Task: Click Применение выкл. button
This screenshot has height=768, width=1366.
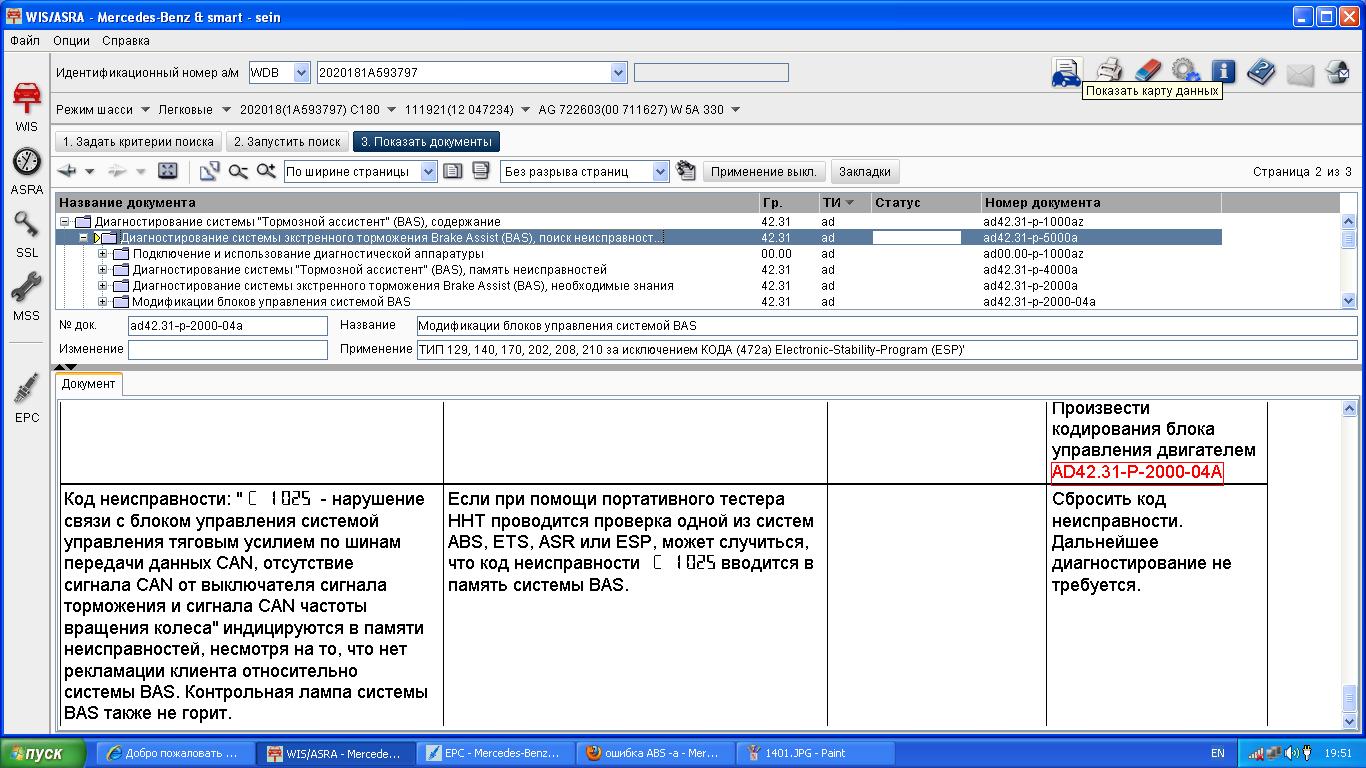Action: pyautogui.click(x=764, y=172)
